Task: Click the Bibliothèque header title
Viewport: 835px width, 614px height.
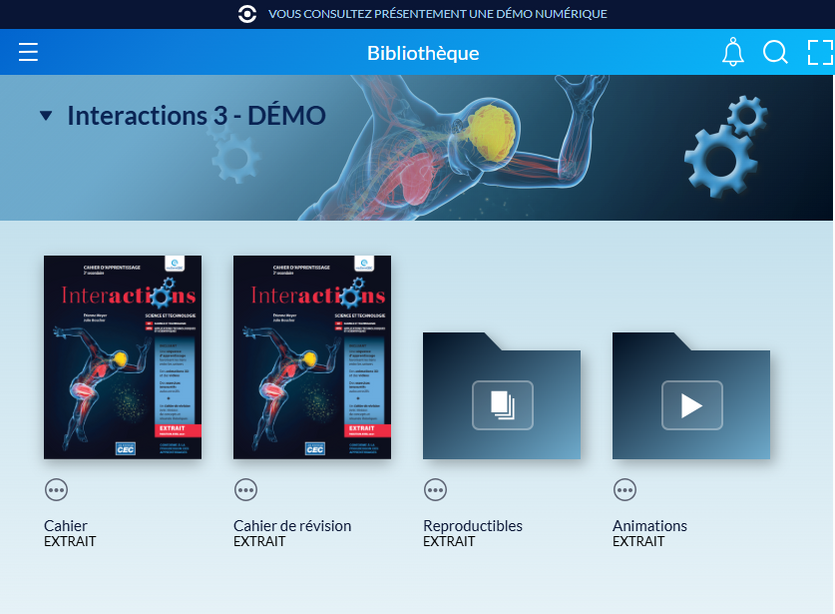Action: tap(423, 53)
